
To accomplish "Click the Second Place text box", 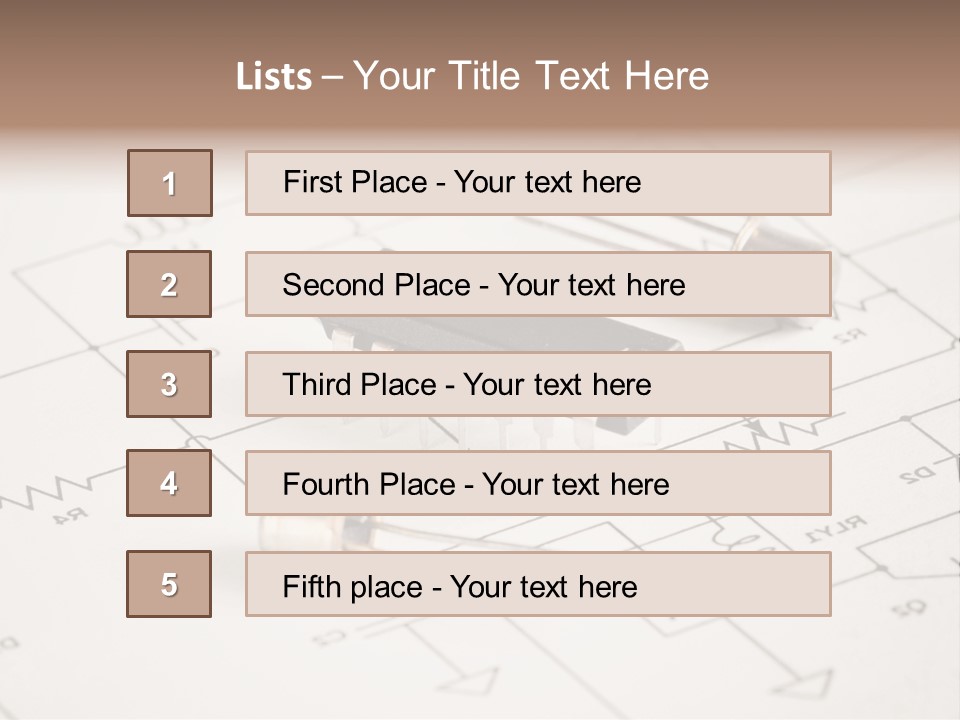I will point(538,284).
